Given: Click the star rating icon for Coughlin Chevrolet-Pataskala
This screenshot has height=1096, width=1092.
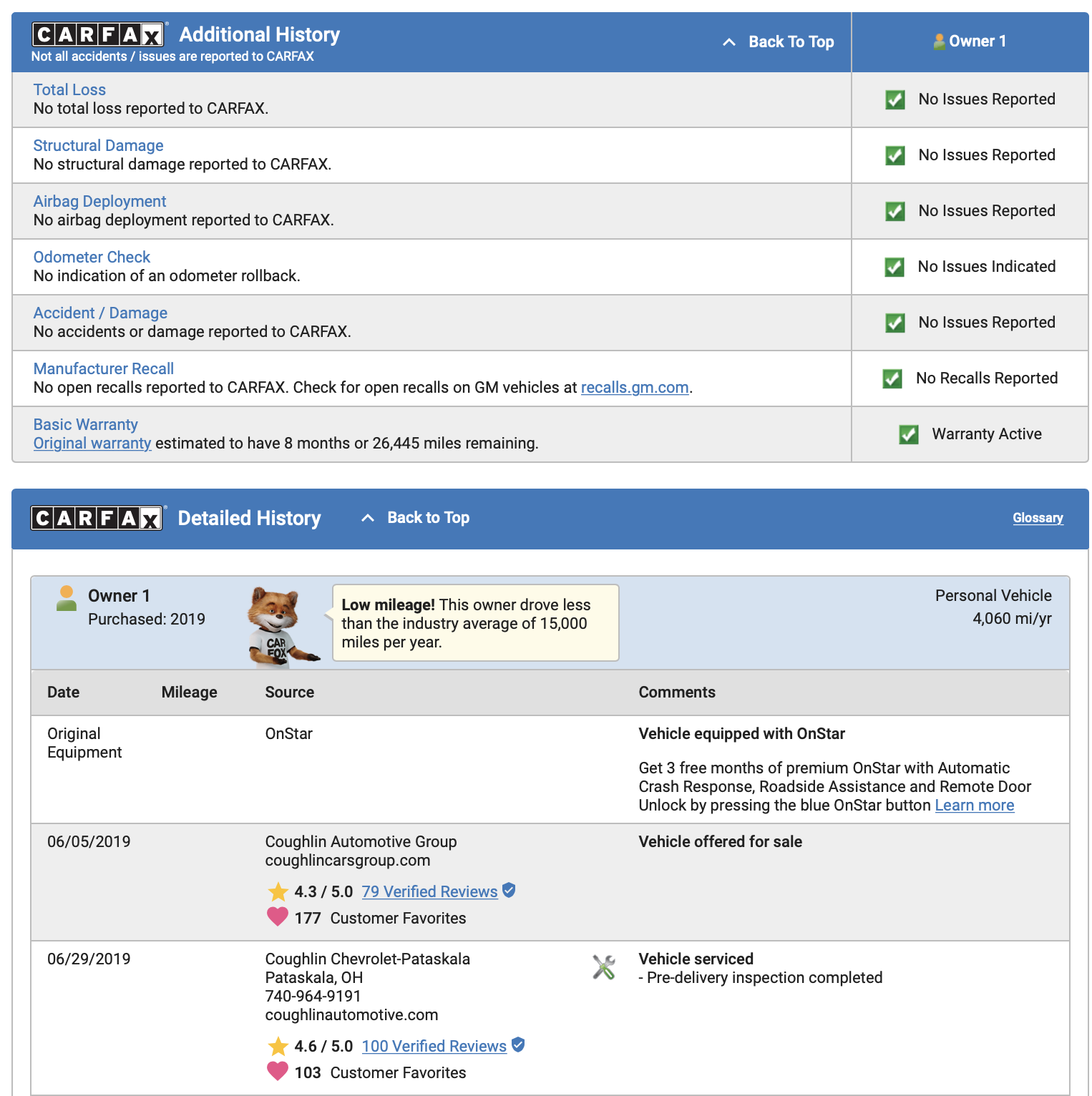Looking at the screenshot, I should tap(278, 1047).
